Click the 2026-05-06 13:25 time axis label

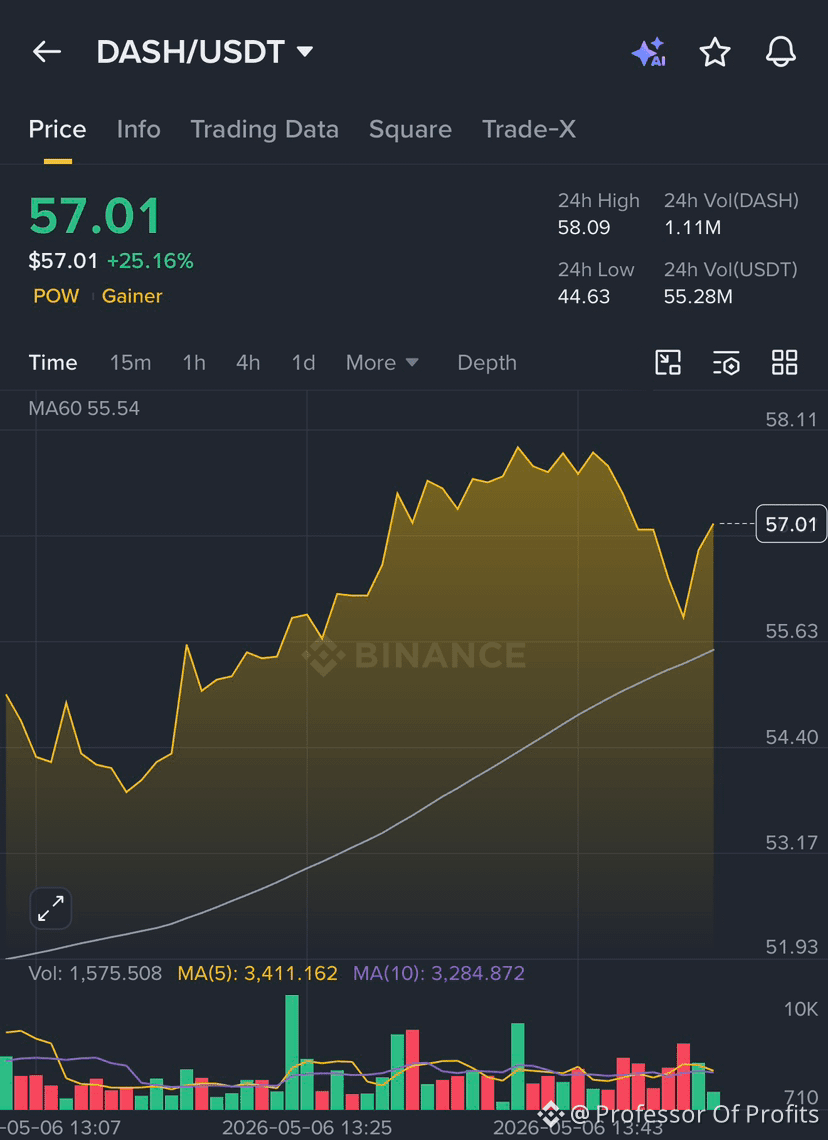click(x=307, y=1128)
